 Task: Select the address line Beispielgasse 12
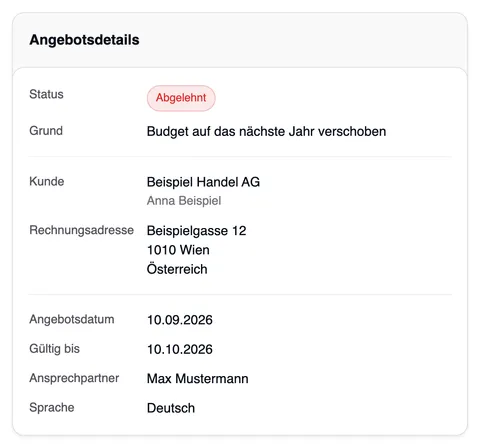click(x=197, y=231)
